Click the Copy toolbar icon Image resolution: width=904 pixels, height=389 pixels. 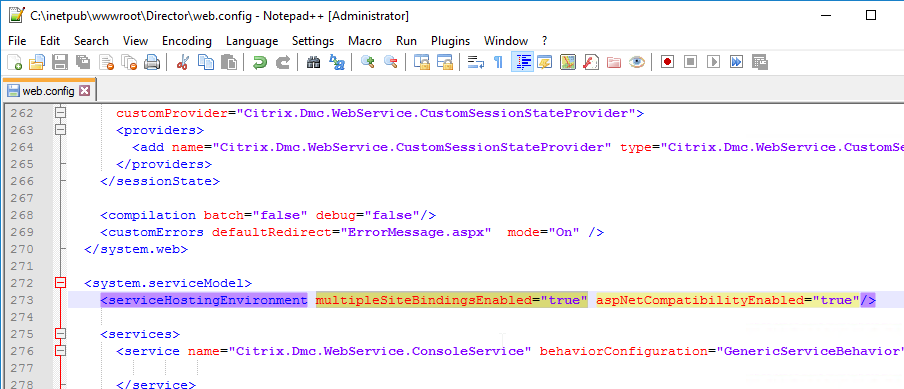206,62
